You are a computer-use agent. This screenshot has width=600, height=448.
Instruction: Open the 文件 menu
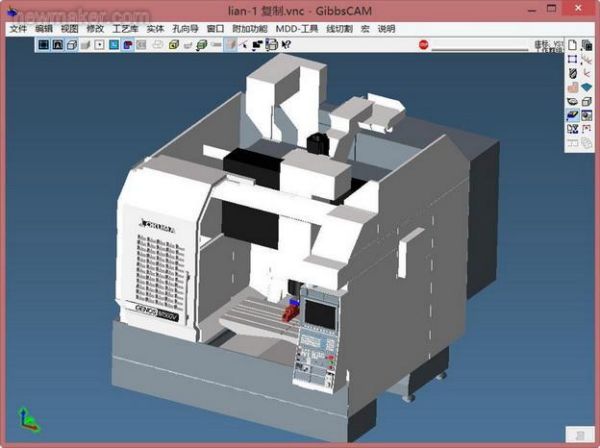point(18,29)
